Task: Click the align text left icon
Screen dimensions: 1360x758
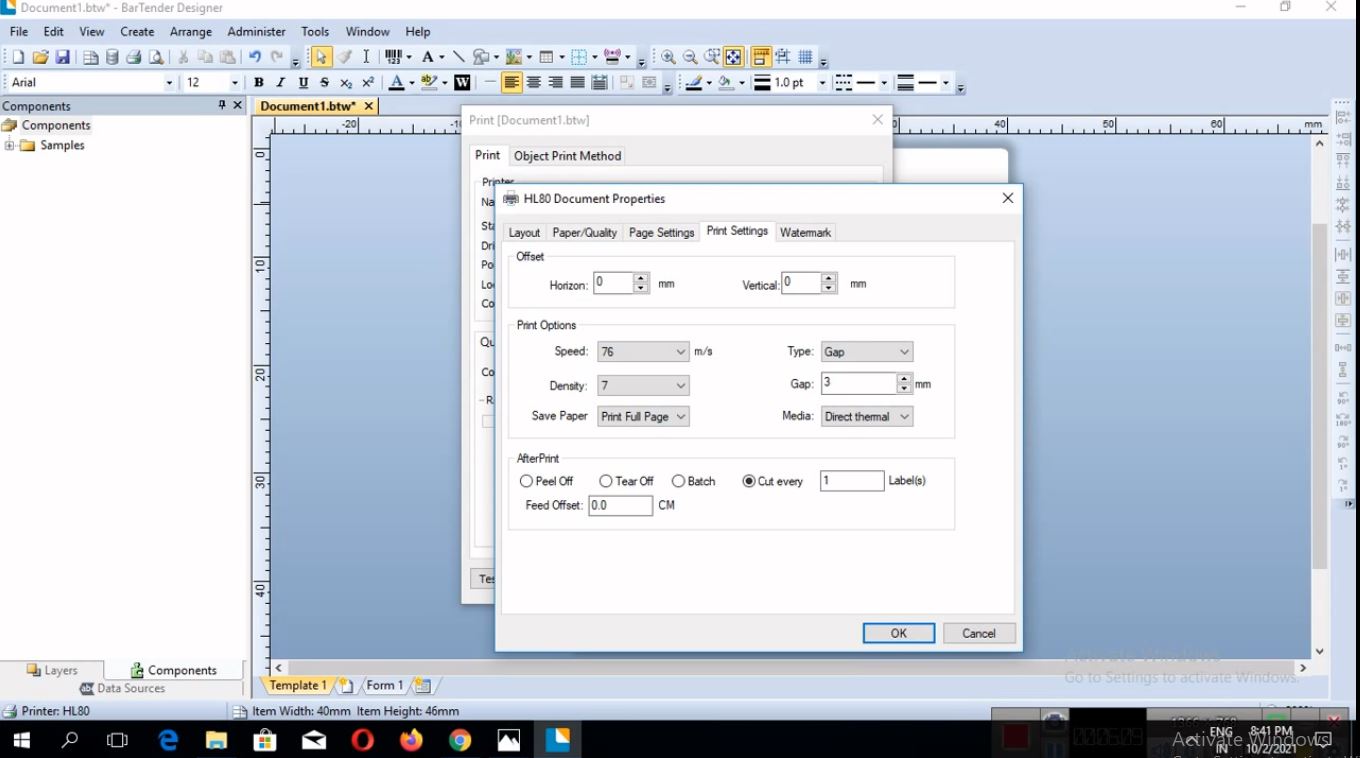Action: click(512, 83)
